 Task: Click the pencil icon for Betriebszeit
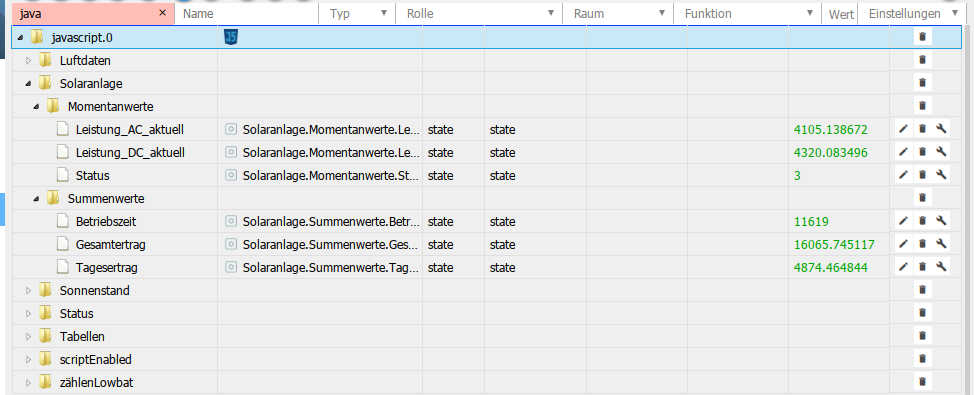(x=903, y=220)
